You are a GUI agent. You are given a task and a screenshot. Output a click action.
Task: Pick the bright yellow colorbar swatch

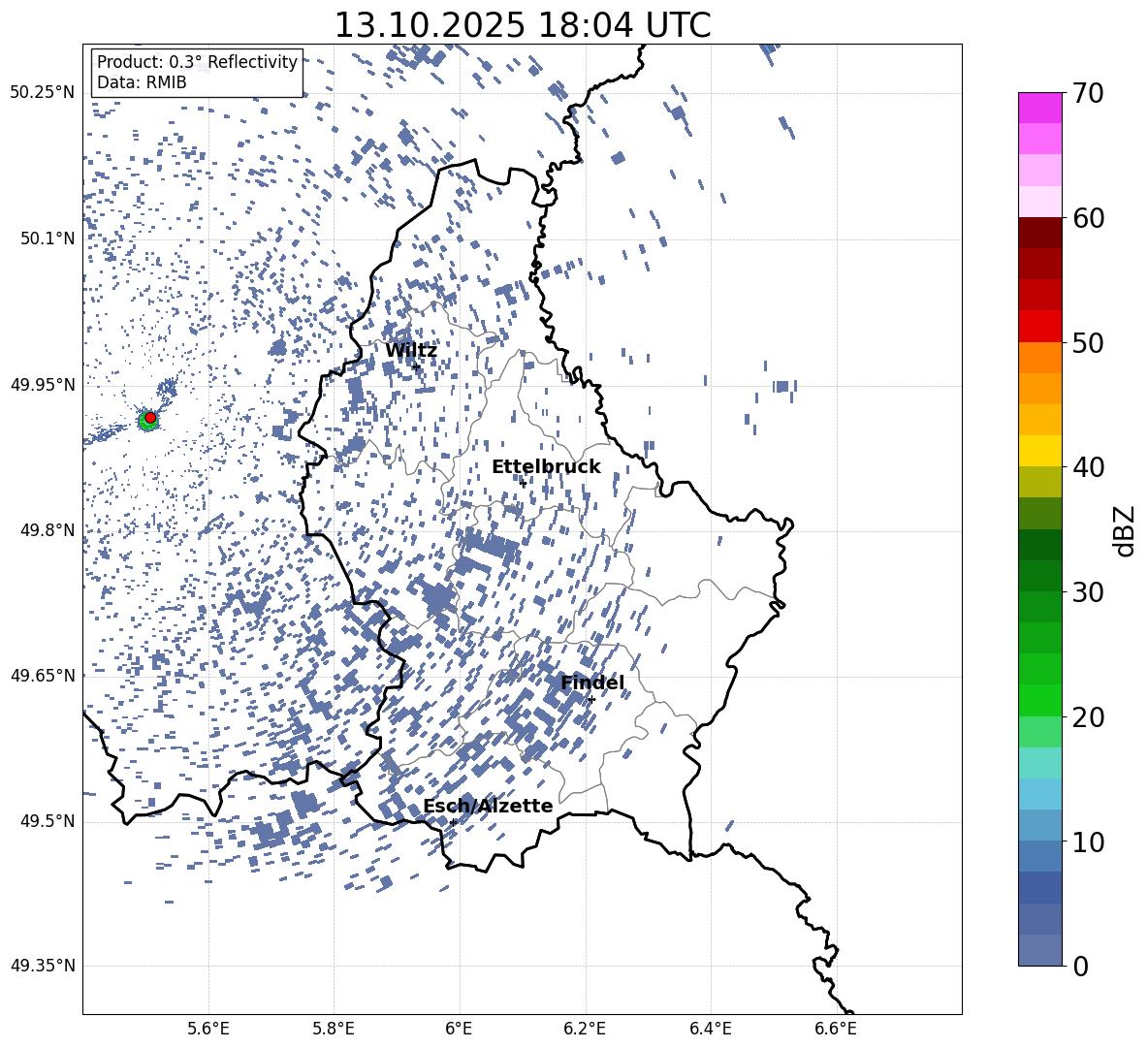tap(1039, 451)
